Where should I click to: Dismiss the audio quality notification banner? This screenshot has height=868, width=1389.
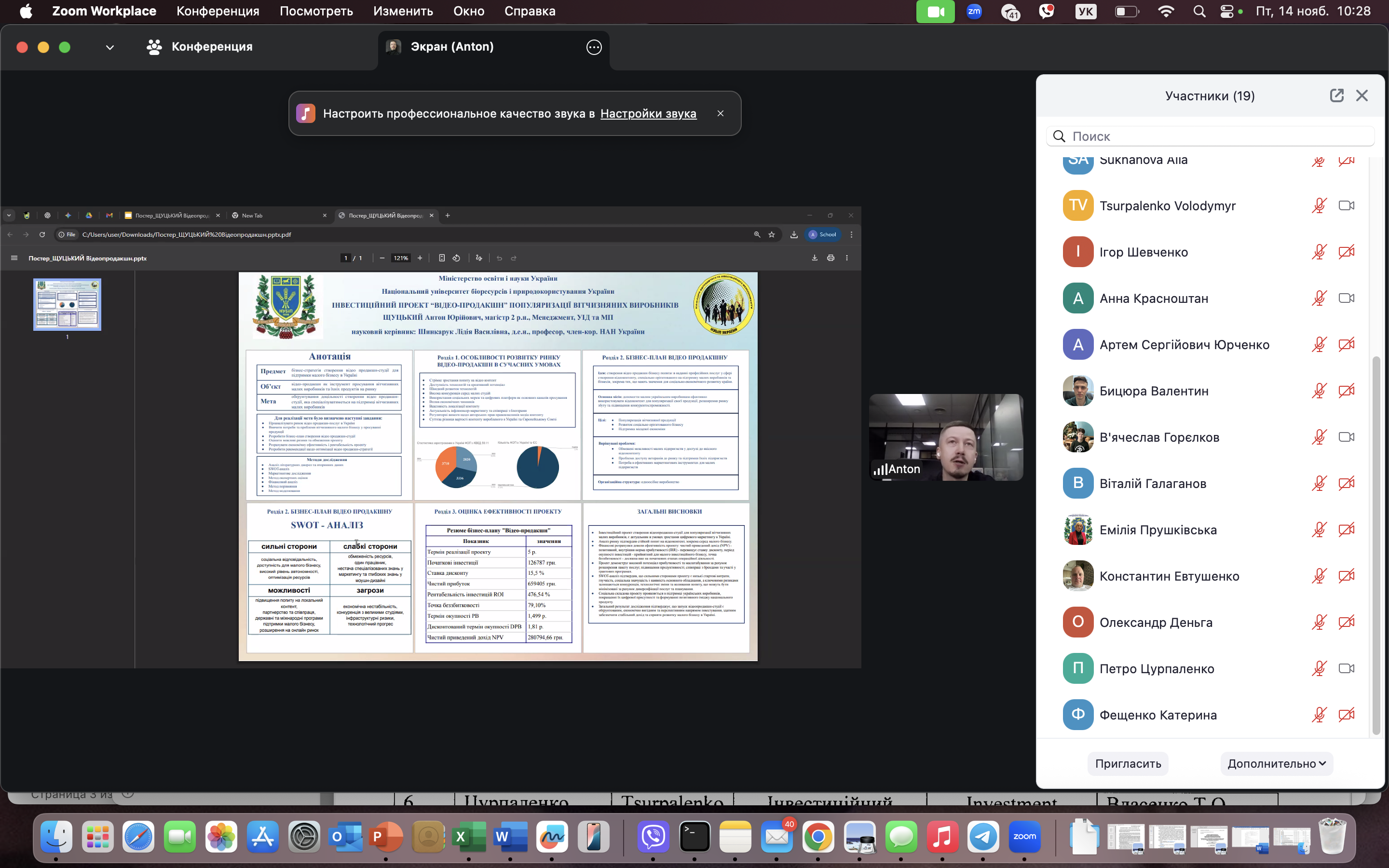tap(721, 113)
